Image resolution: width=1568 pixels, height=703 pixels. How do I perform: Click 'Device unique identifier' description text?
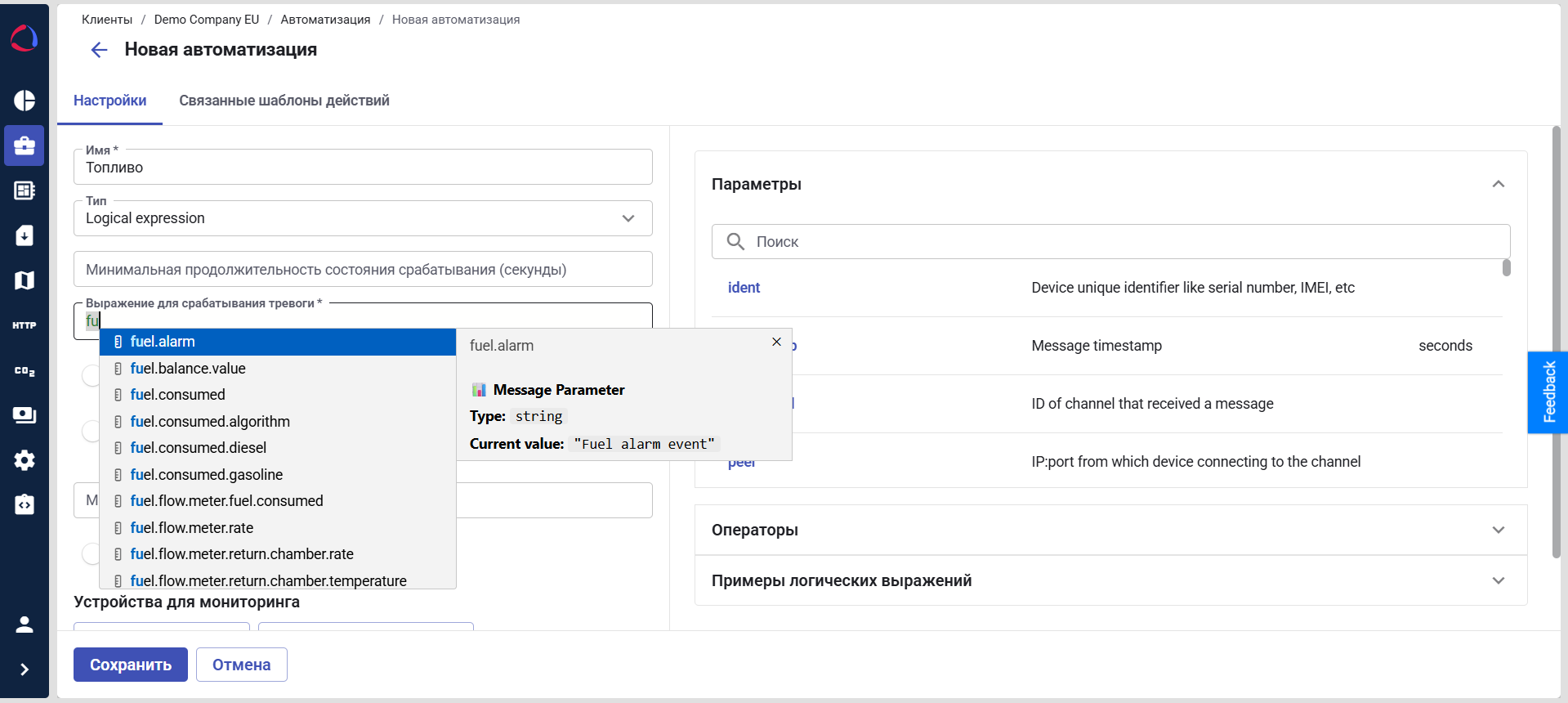click(1193, 288)
